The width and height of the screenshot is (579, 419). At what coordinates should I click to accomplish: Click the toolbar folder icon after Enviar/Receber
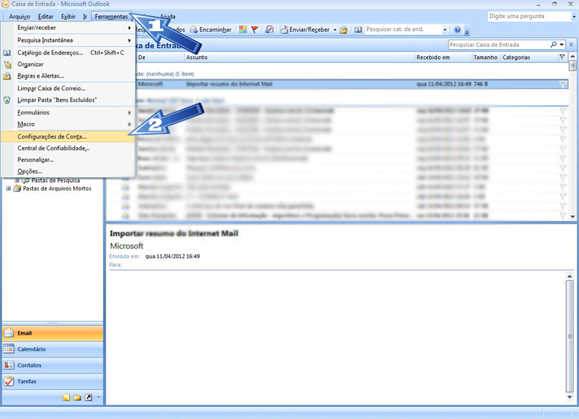[x=343, y=30]
